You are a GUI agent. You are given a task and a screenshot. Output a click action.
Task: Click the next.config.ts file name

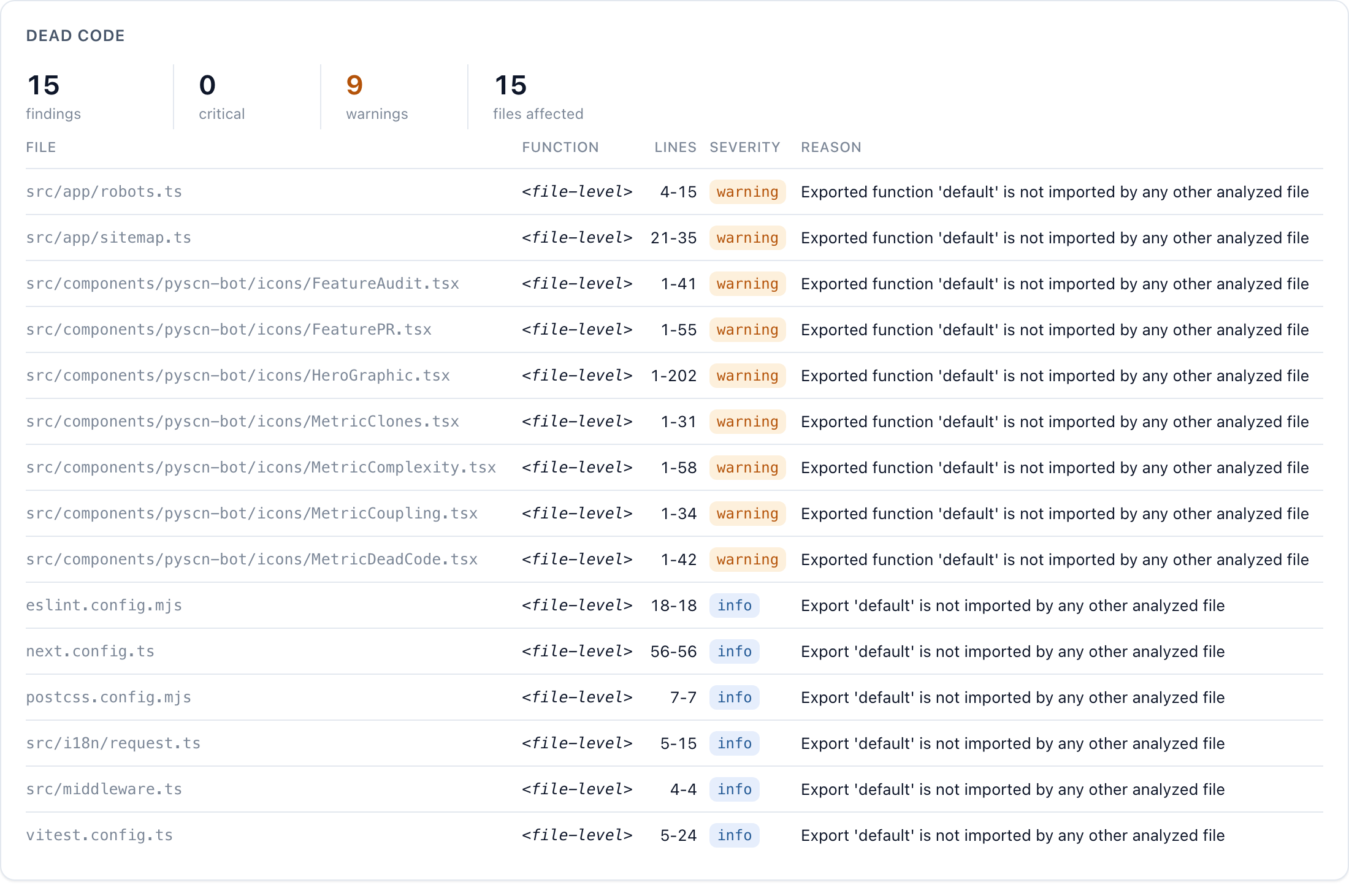click(x=90, y=651)
